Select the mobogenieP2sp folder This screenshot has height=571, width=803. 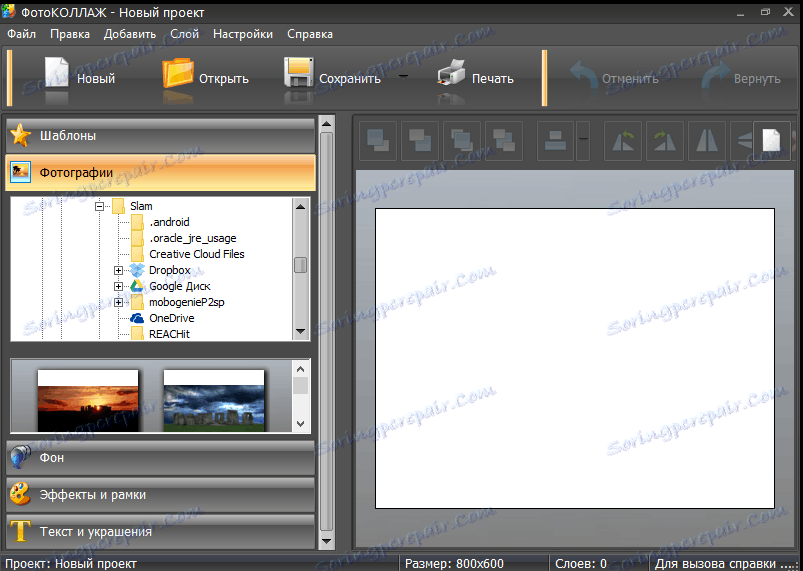point(186,302)
